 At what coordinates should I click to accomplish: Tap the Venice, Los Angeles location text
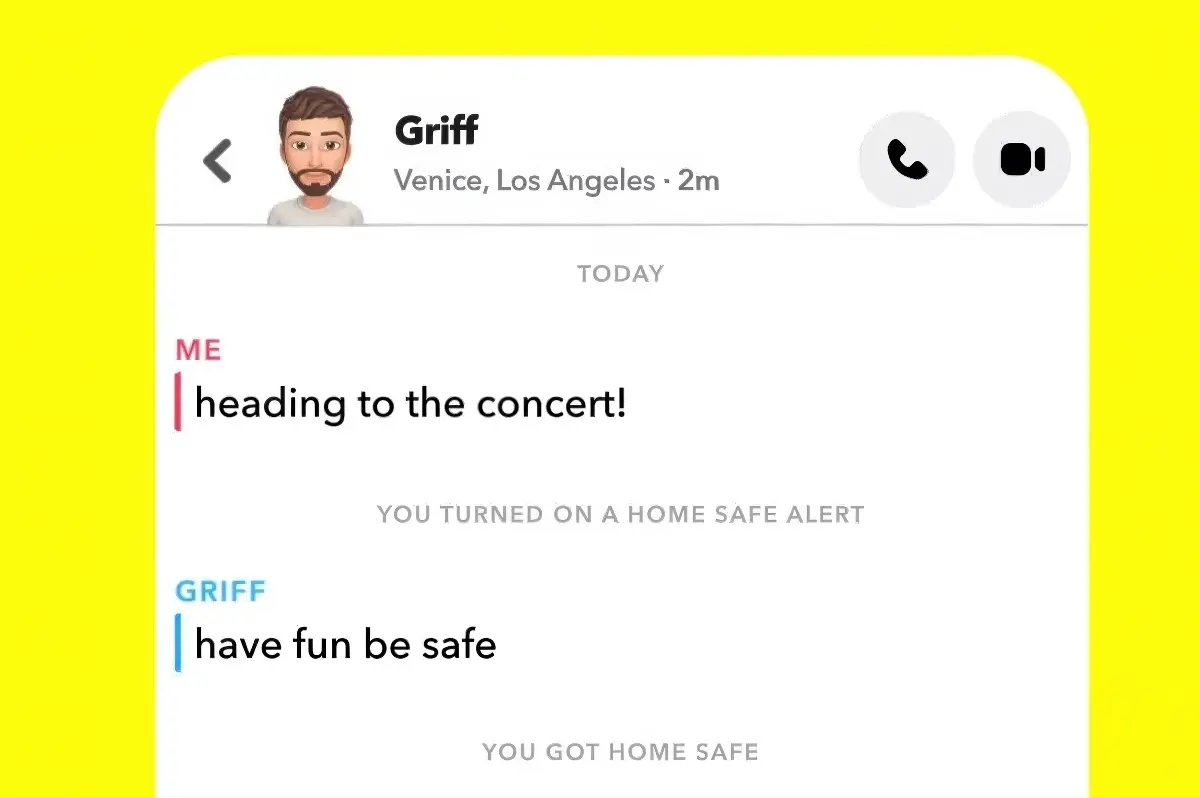click(527, 180)
